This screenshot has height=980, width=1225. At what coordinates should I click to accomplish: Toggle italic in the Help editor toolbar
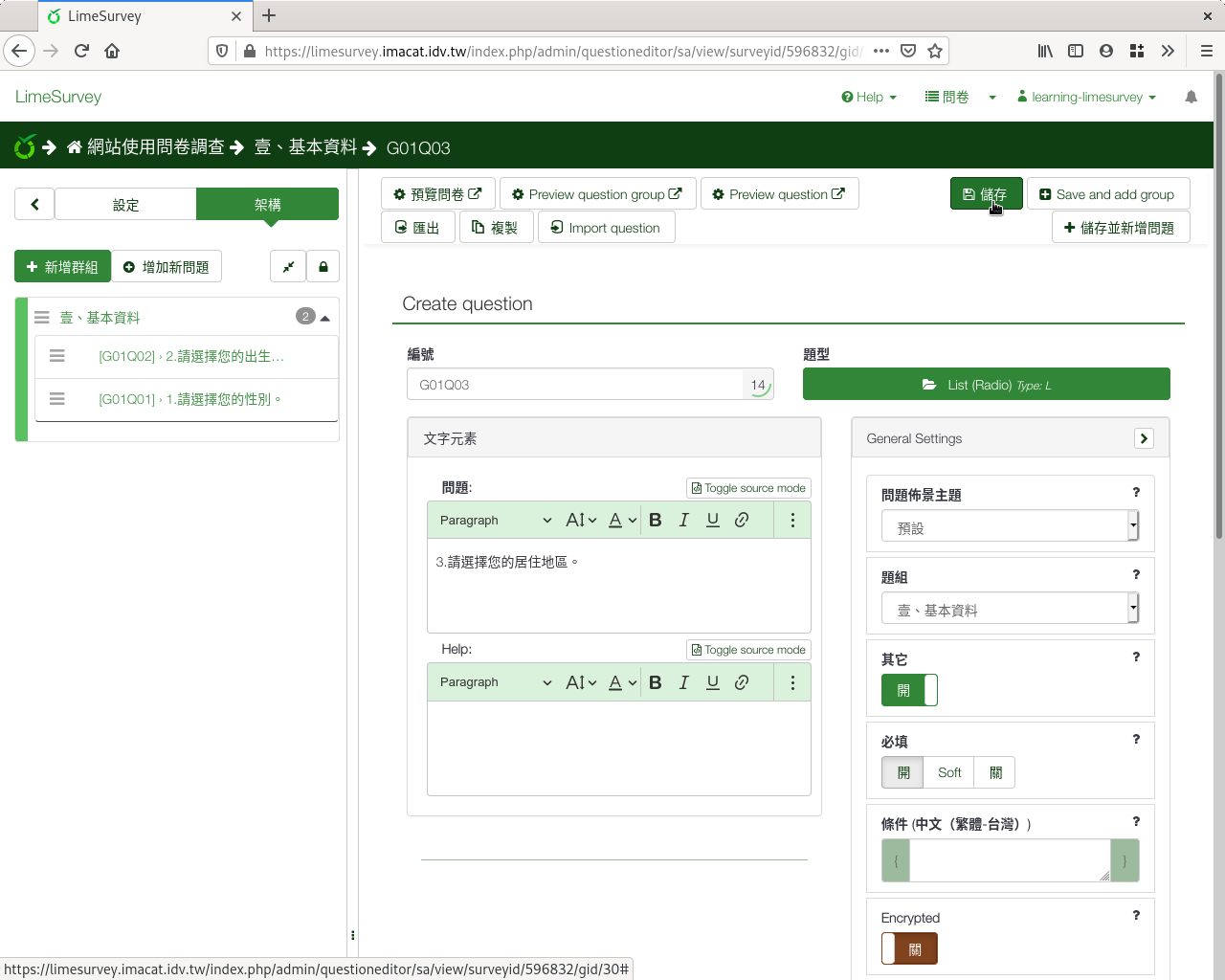(x=684, y=682)
